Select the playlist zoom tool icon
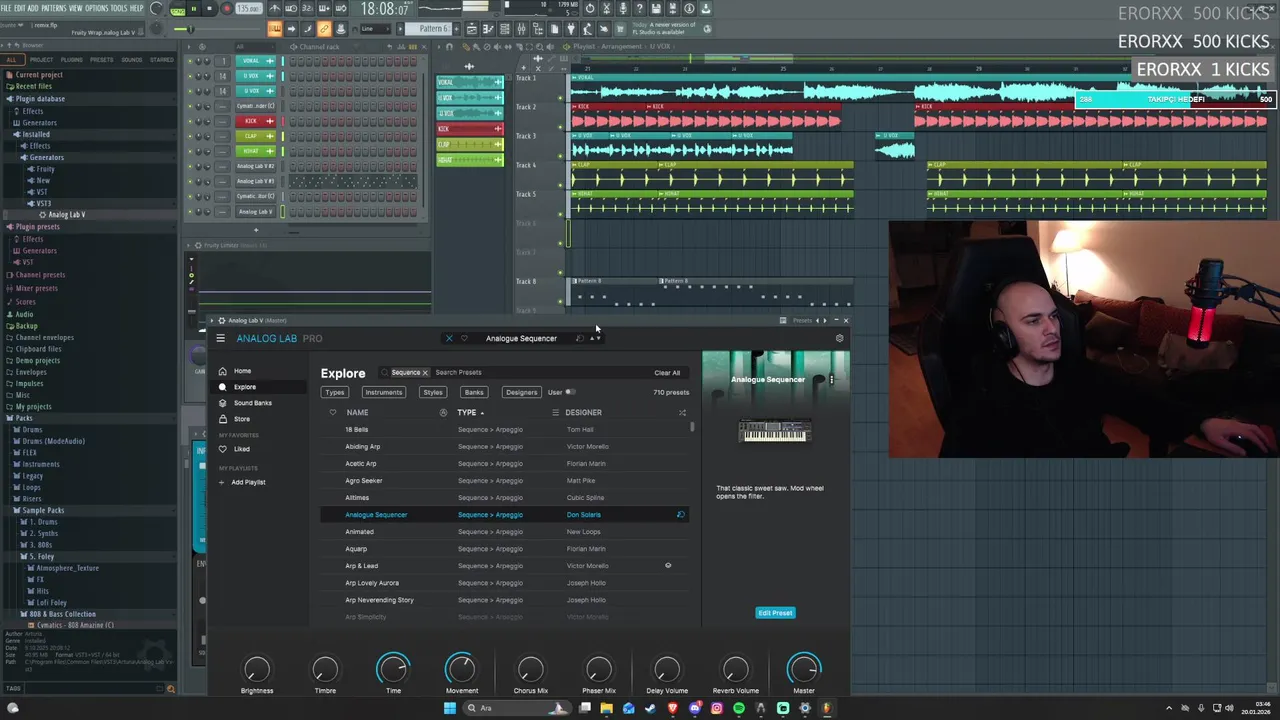 540,47
